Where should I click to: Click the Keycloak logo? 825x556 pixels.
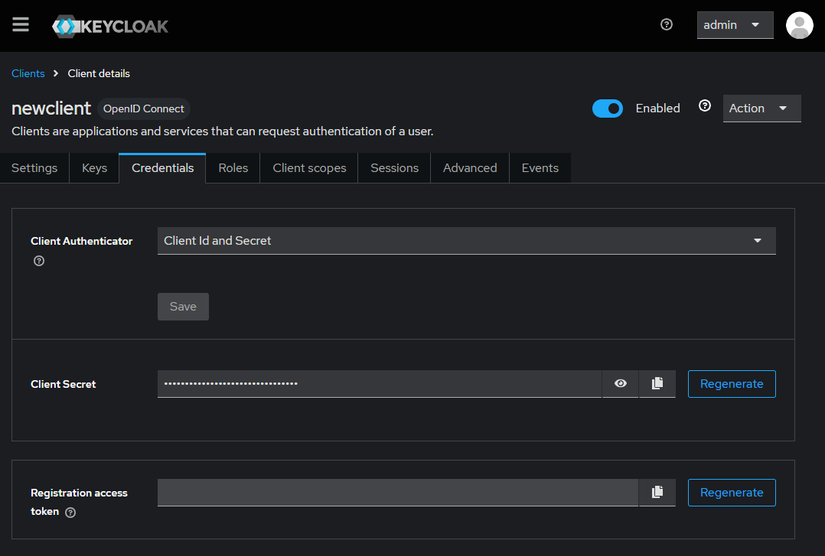110,26
